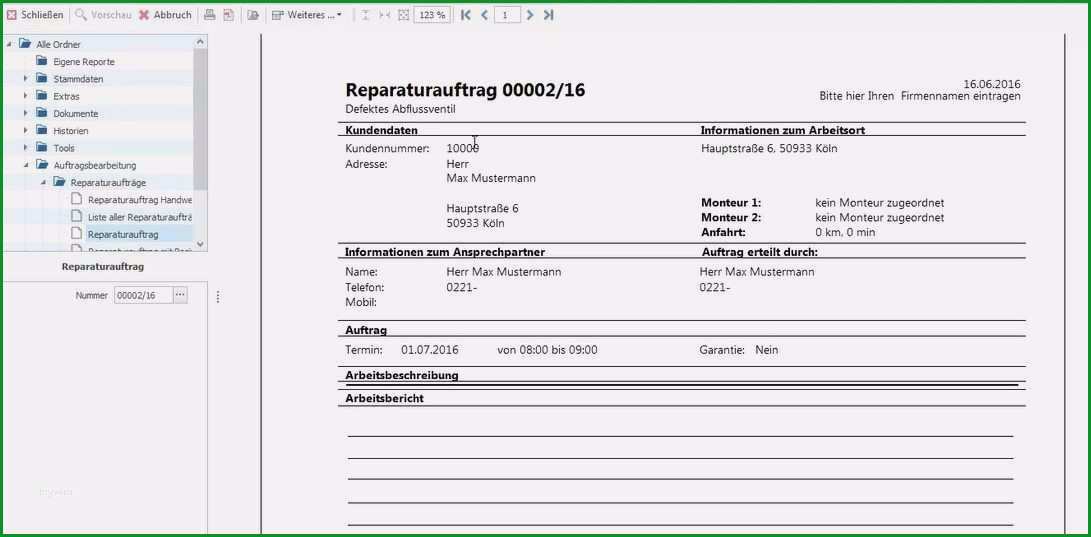Click the tree scrollbar down arrow
Viewport: 1091px width, 537px height.
point(200,244)
